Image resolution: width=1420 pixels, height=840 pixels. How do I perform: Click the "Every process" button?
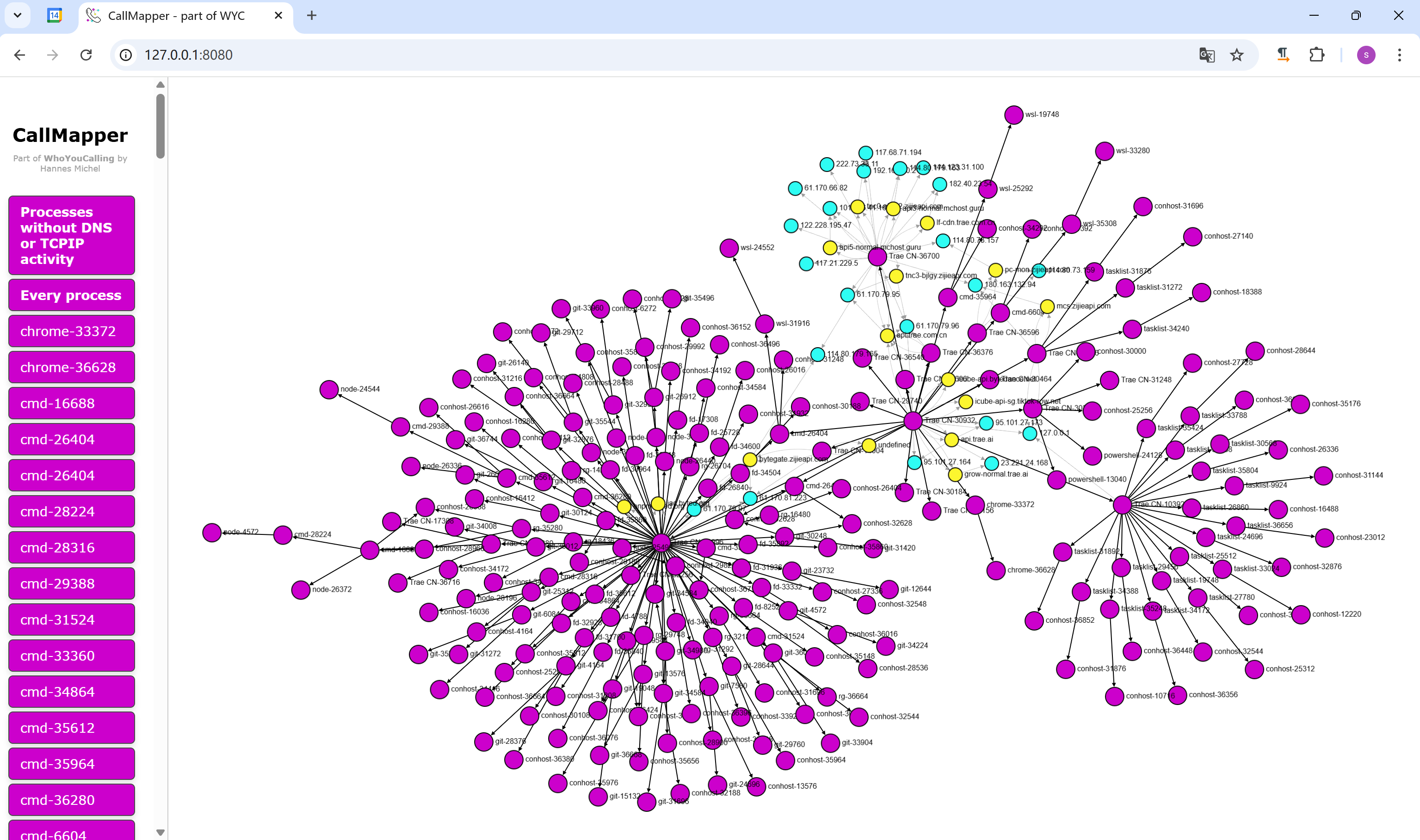click(x=71, y=295)
